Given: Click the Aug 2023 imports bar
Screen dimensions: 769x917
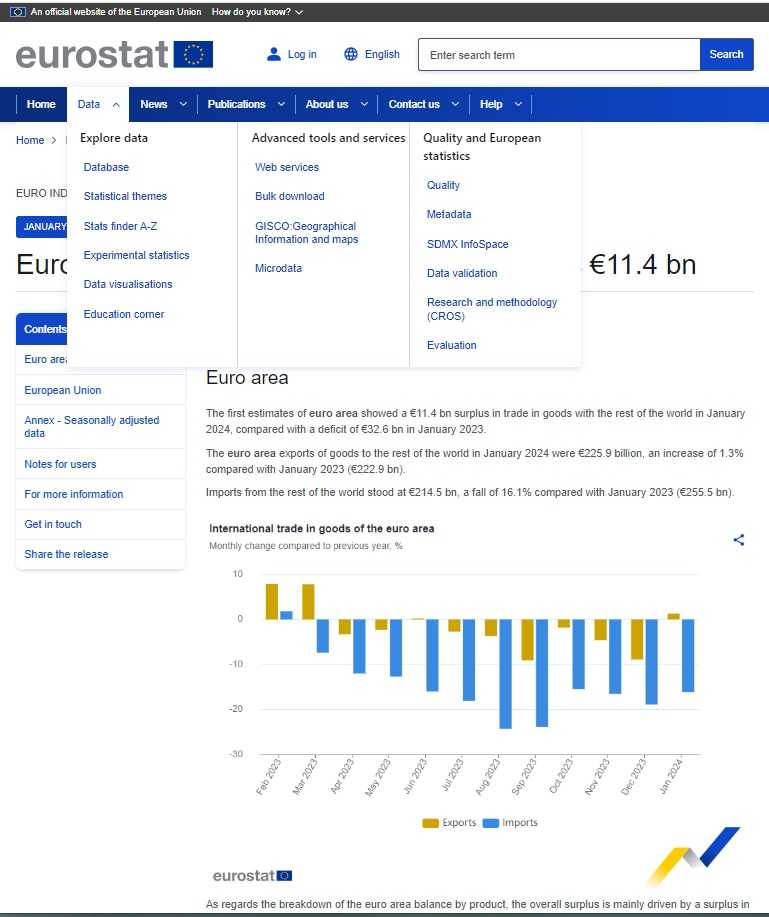Looking at the screenshot, I should tap(505, 674).
